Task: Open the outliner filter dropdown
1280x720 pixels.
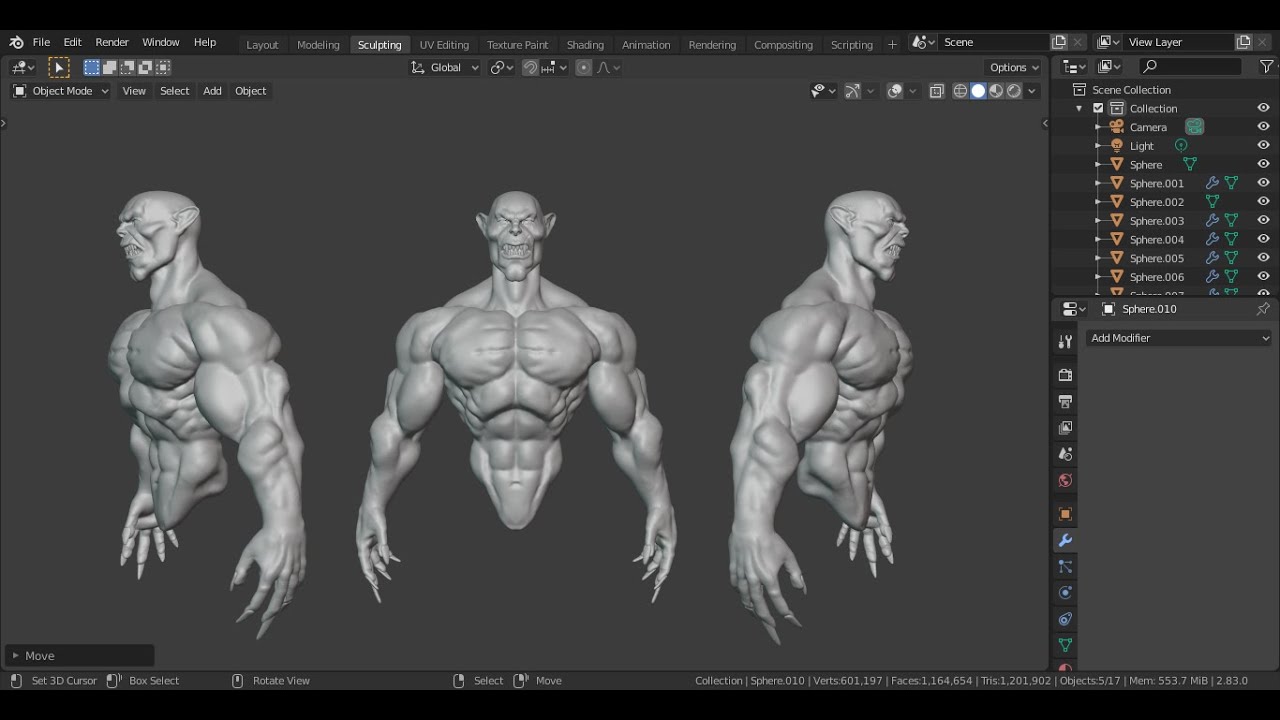Action: tap(1267, 66)
